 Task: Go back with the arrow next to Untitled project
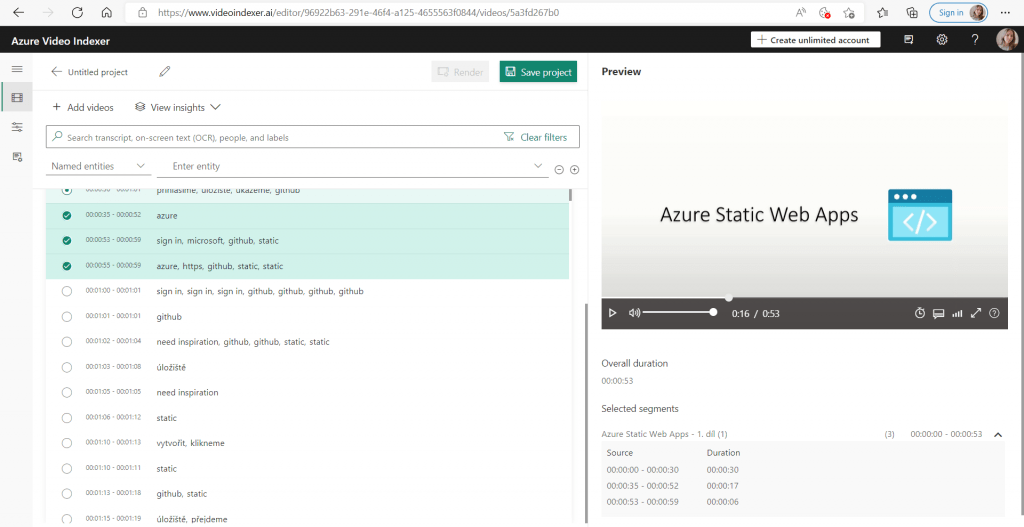[x=57, y=72]
